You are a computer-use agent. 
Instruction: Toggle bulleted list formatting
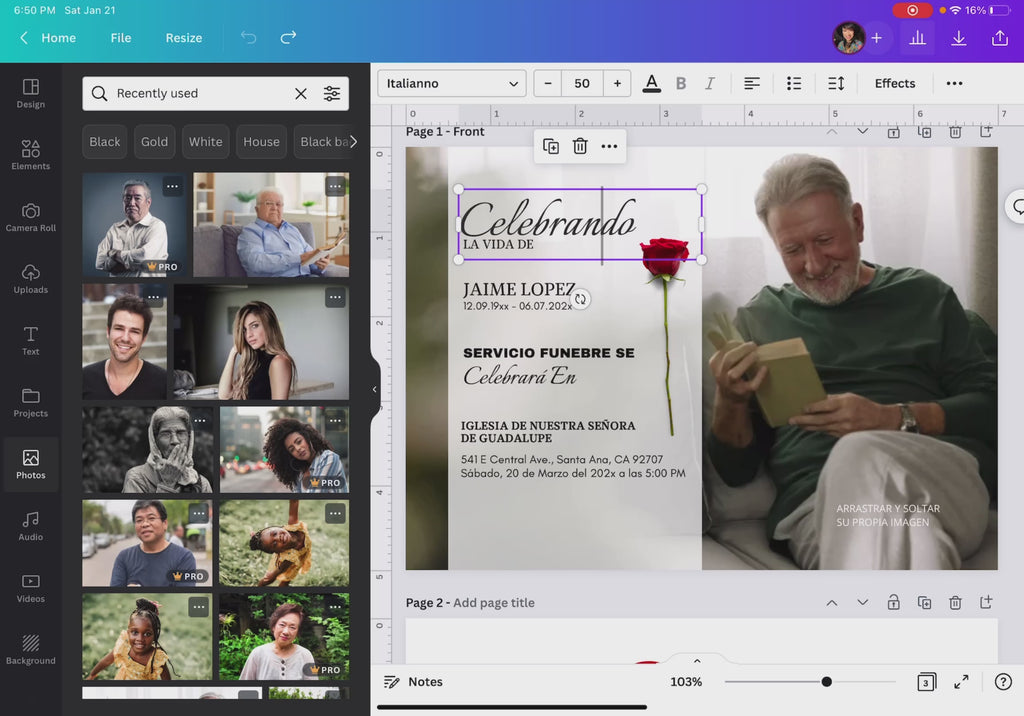[x=794, y=83]
